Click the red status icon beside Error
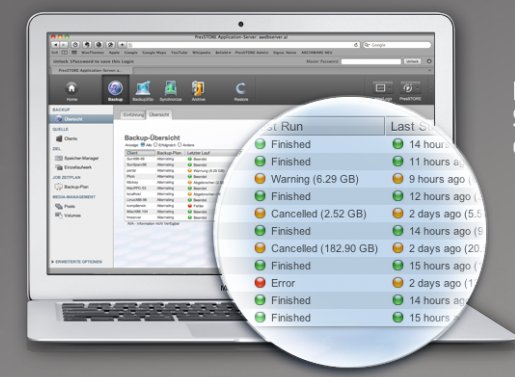This screenshot has height=377, width=515. click(x=260, y=283)
